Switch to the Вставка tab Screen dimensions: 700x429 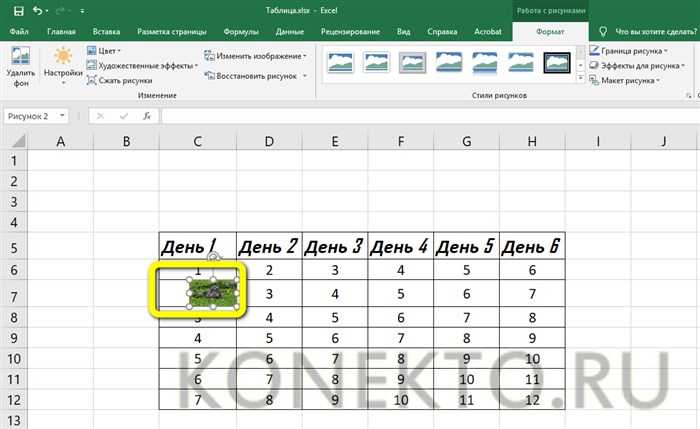[106, 32]
